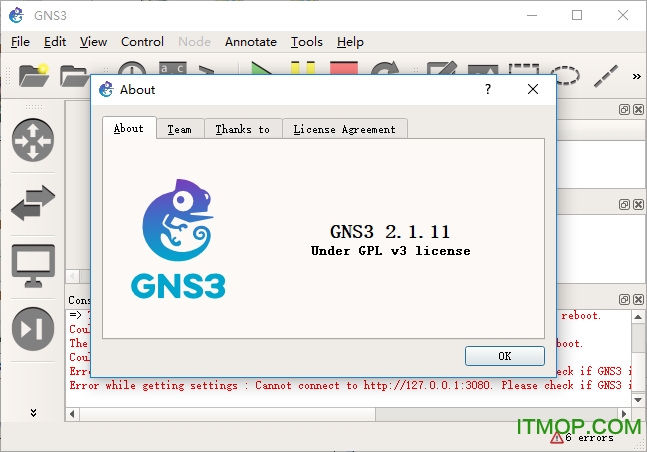Screen dimensions: 647x452
Task: Browse switches in the device sidebar
Action: tap(33, 205)
